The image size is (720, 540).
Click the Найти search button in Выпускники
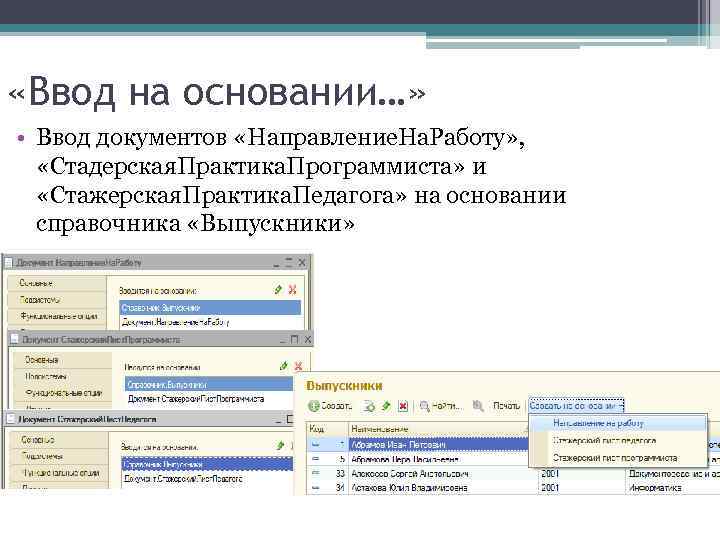(441, 406)
